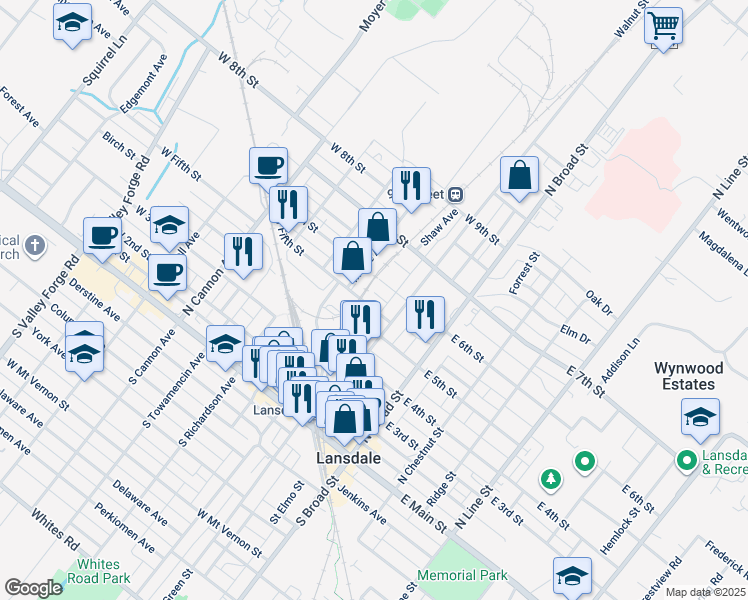
Task: Click the Hemlock St label
Action: point(620,531)
